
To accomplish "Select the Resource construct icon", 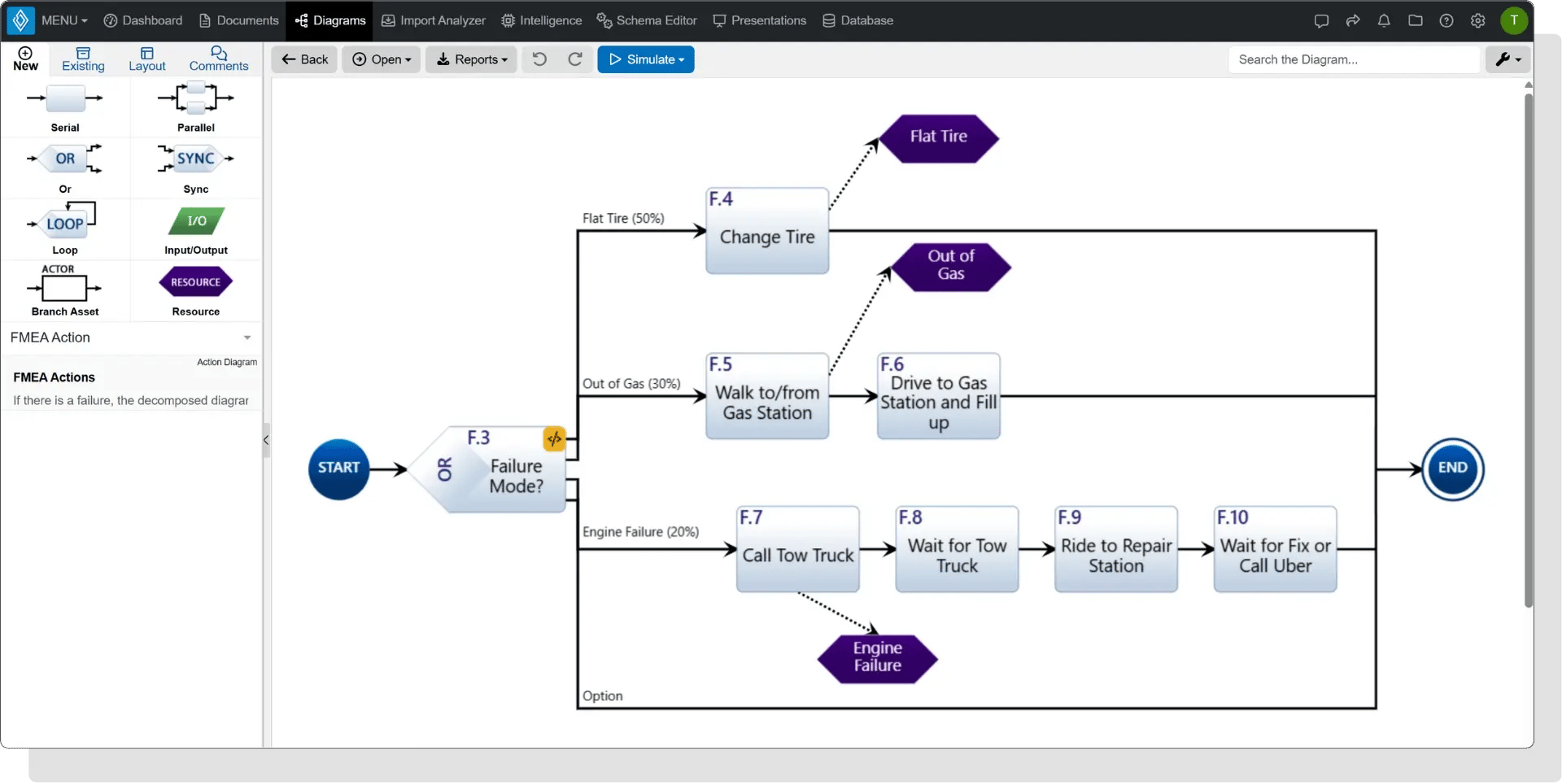I will click(196, 282).
